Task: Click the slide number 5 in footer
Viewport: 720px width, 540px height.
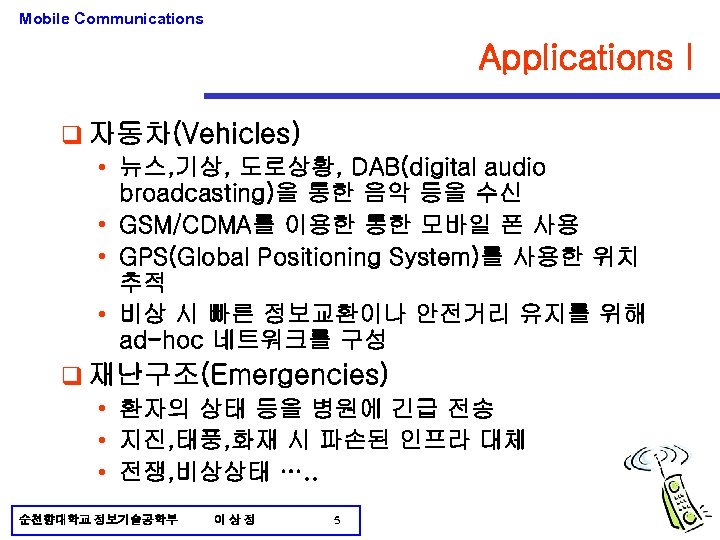Action: click(337, 520)
